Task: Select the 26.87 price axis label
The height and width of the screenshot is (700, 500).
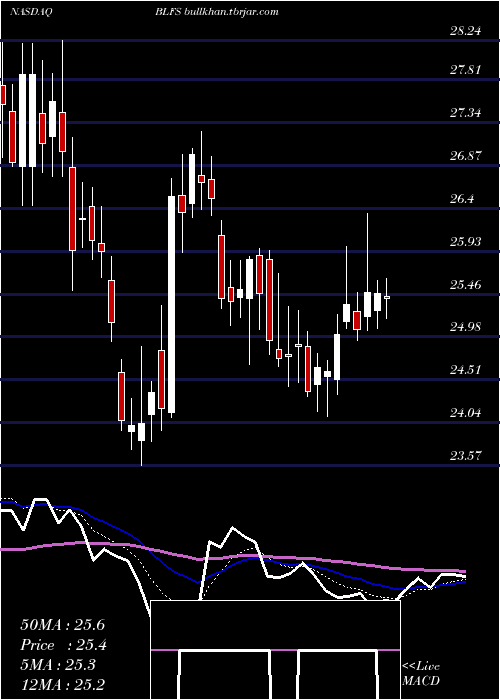Action: 465,155
